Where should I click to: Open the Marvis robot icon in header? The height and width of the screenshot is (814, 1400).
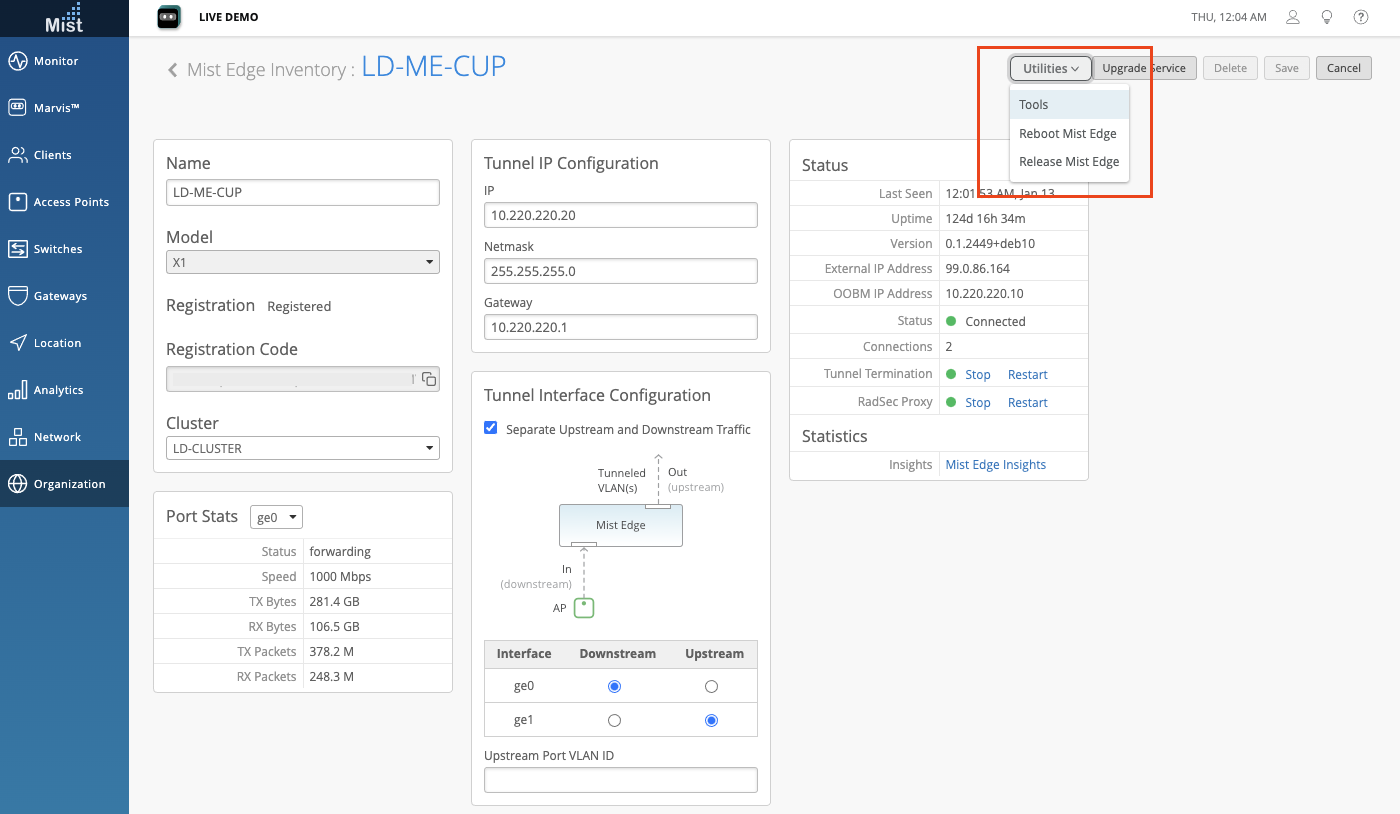(x=169, y=17)
